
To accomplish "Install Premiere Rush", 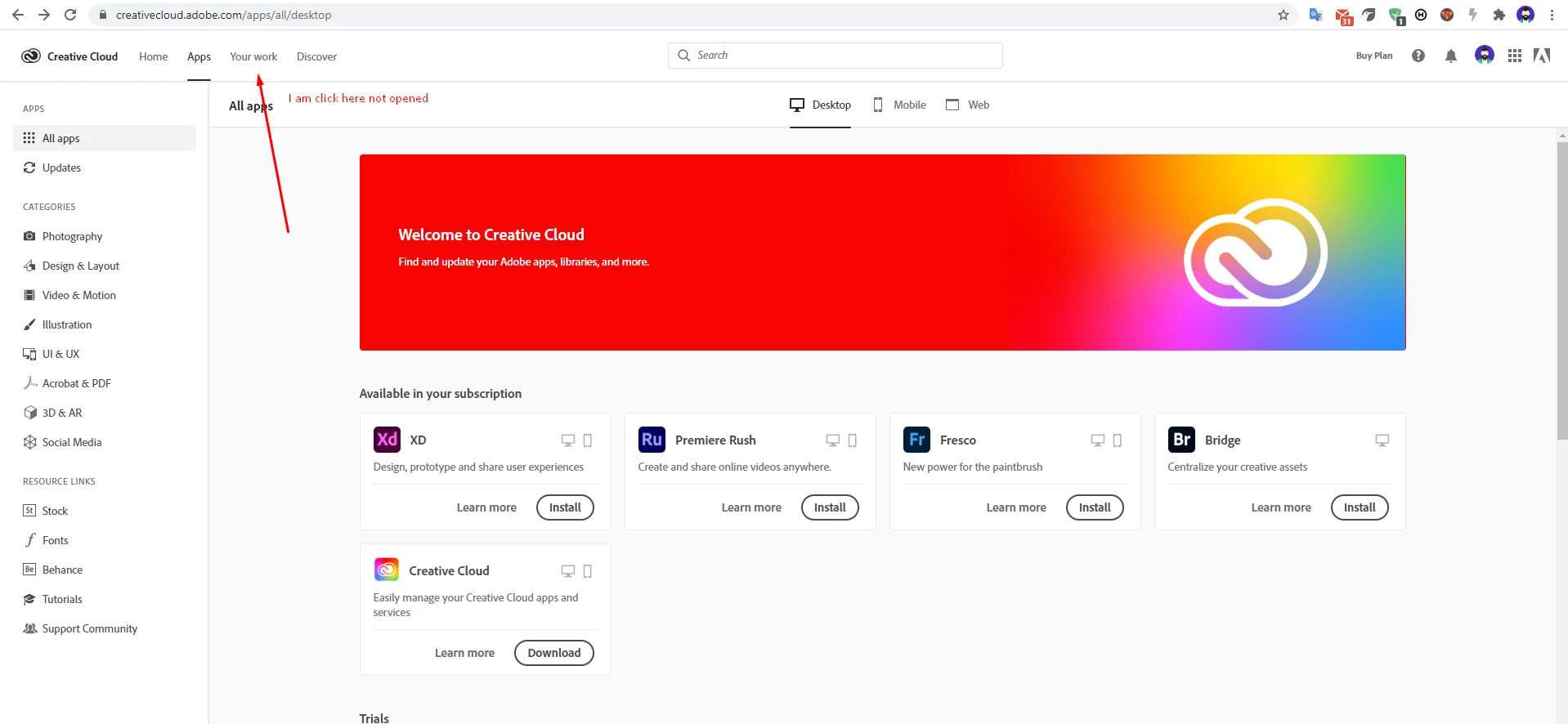I will pyautogui.click(x=830, y=507).
